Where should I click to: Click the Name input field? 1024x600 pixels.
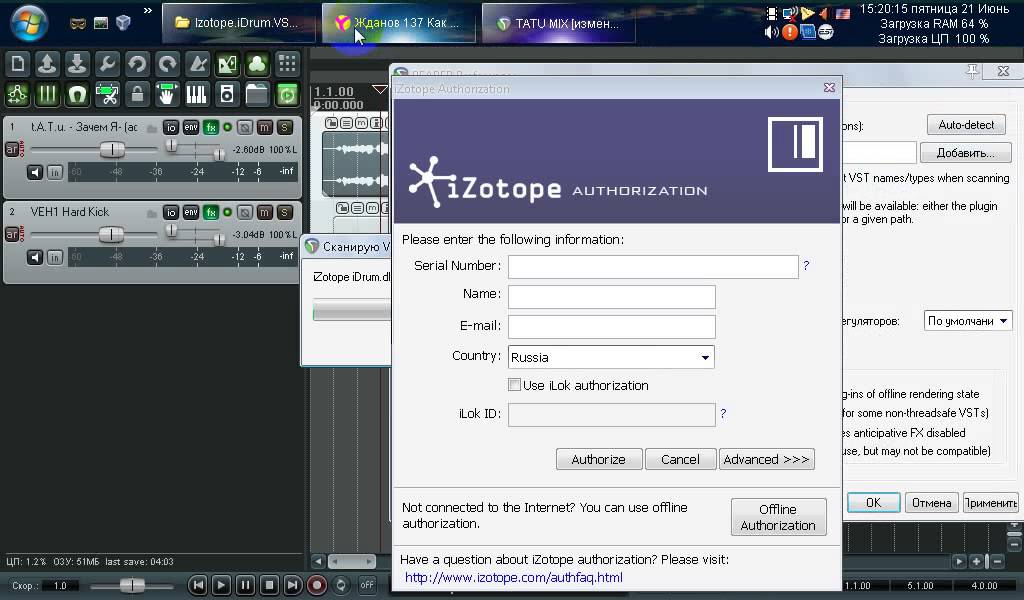[x=611, y=296]
